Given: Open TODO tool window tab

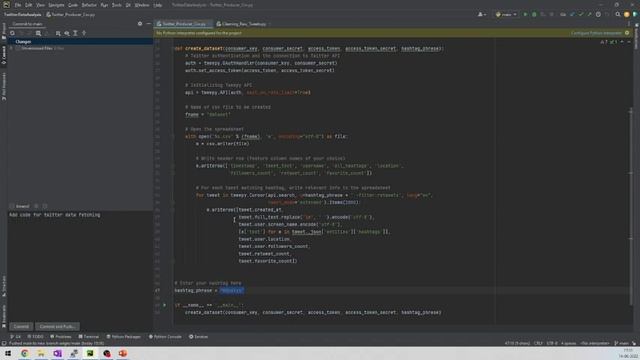Looking at the screenshot, I should click(x=35, y=337).
